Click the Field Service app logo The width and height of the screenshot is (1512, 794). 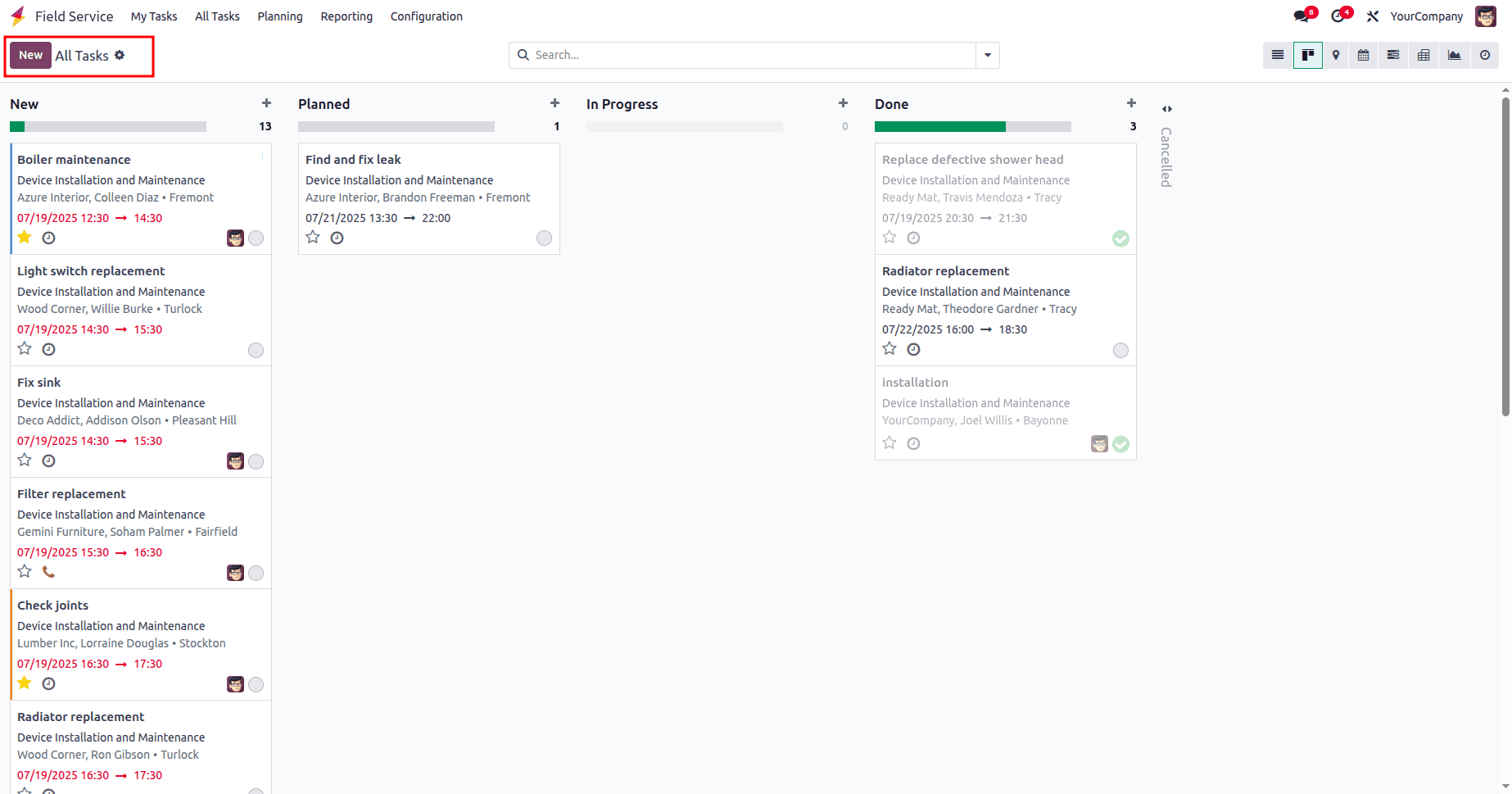pos(18,16)
